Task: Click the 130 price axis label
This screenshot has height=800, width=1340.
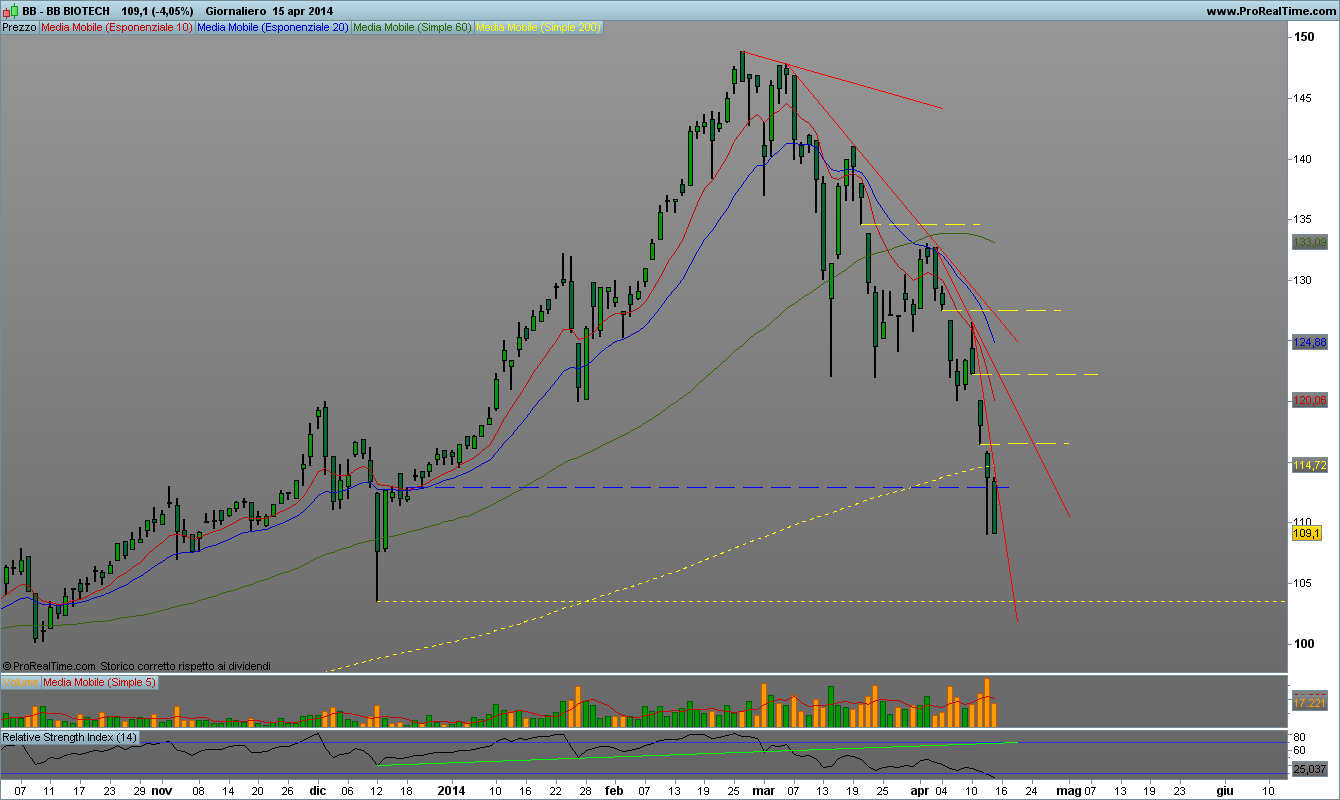Action: click(1305, 280)
